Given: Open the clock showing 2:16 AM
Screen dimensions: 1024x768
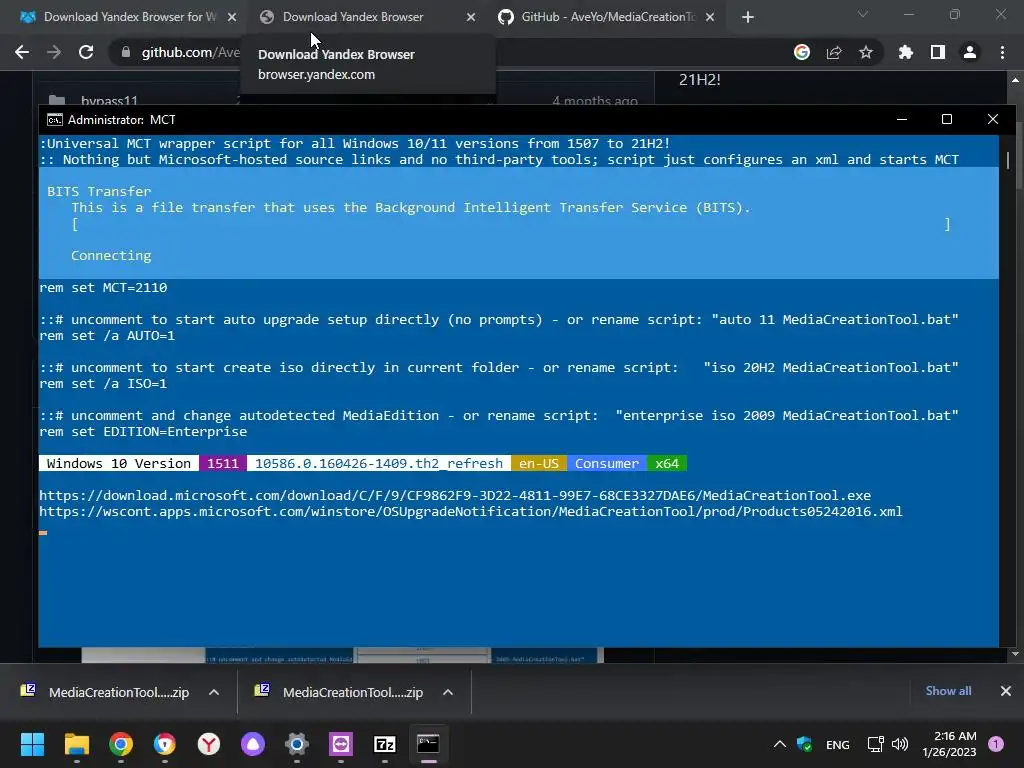Looking at the screenshot, I should (949, 744).
